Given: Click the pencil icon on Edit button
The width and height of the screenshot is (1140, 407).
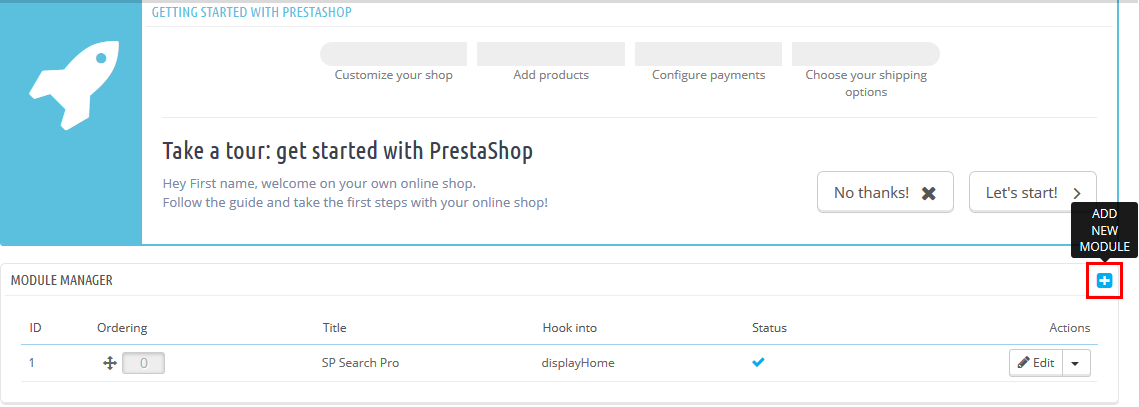Looking at the screenshot, I should tap(1023, 363).
